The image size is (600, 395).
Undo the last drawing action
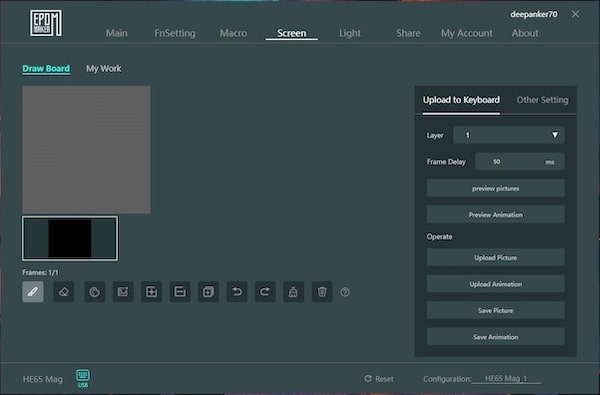tap(237, 292)
